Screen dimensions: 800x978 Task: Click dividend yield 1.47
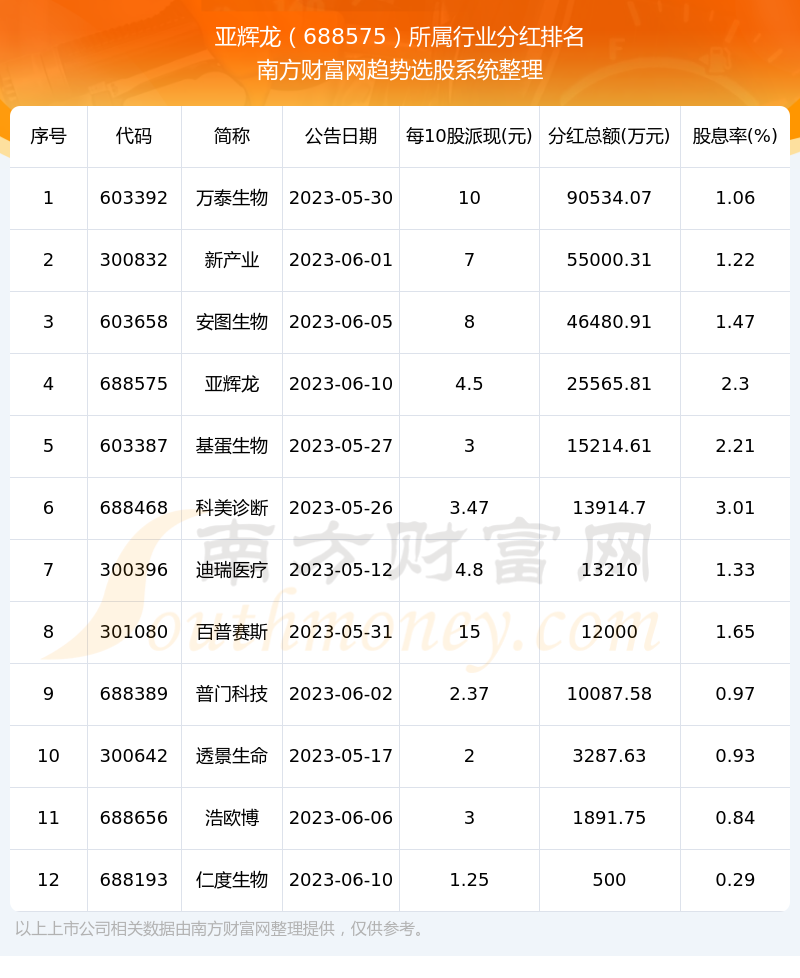[735, 322]
